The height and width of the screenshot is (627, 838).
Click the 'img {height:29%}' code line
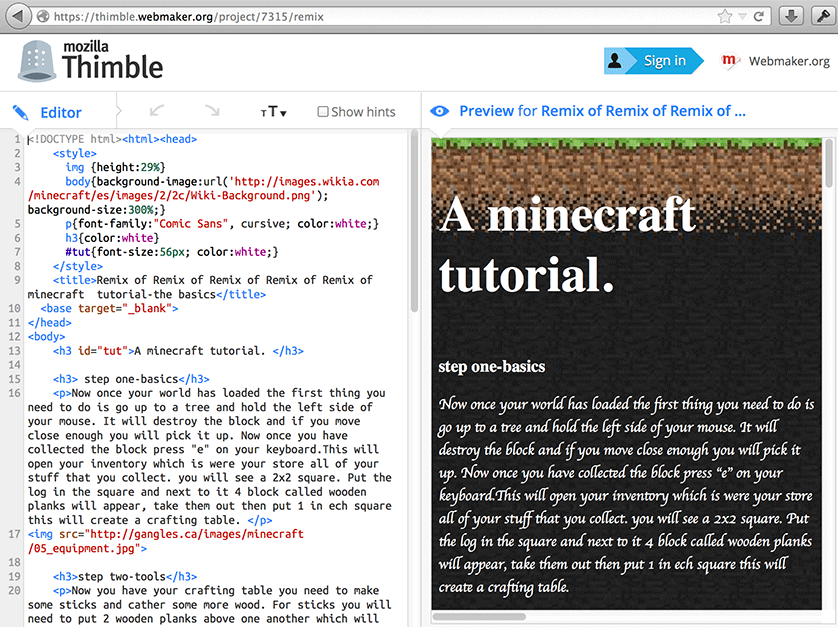115,167
